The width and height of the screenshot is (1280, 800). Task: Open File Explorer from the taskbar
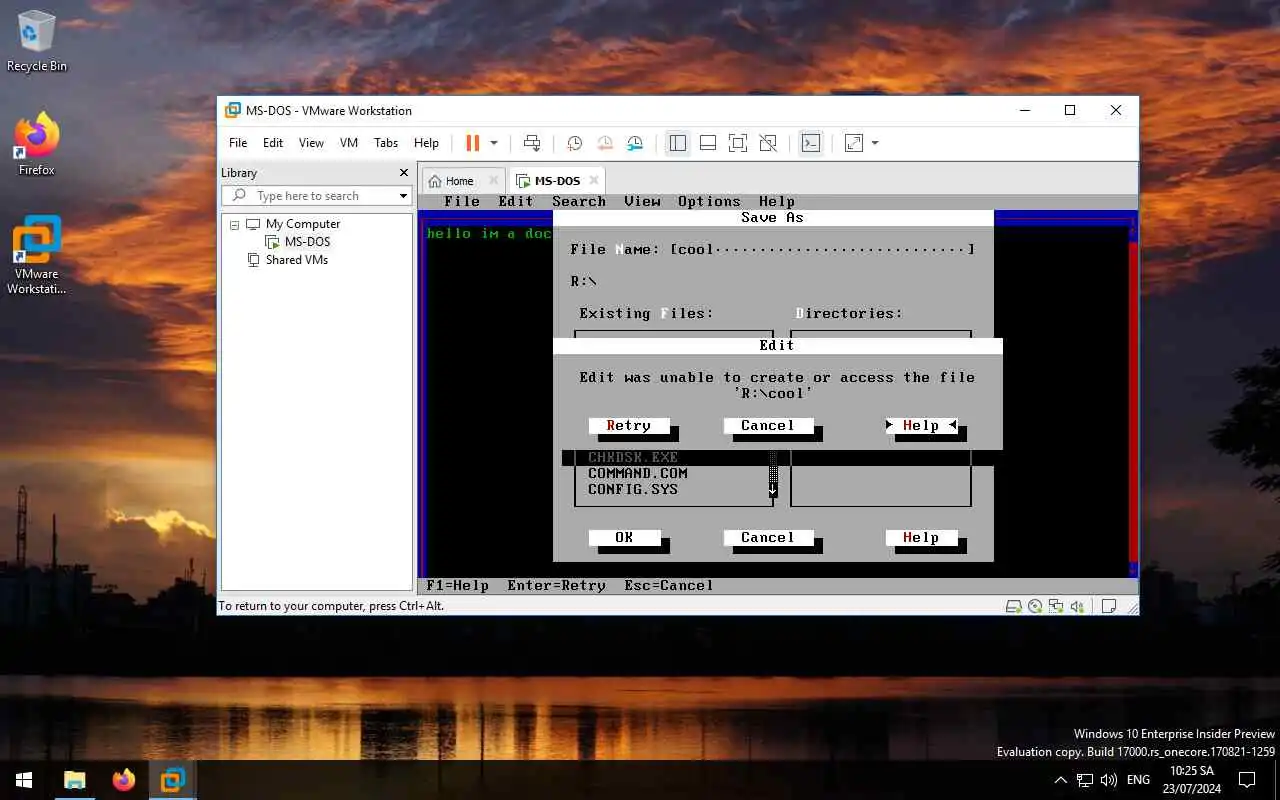75,780
